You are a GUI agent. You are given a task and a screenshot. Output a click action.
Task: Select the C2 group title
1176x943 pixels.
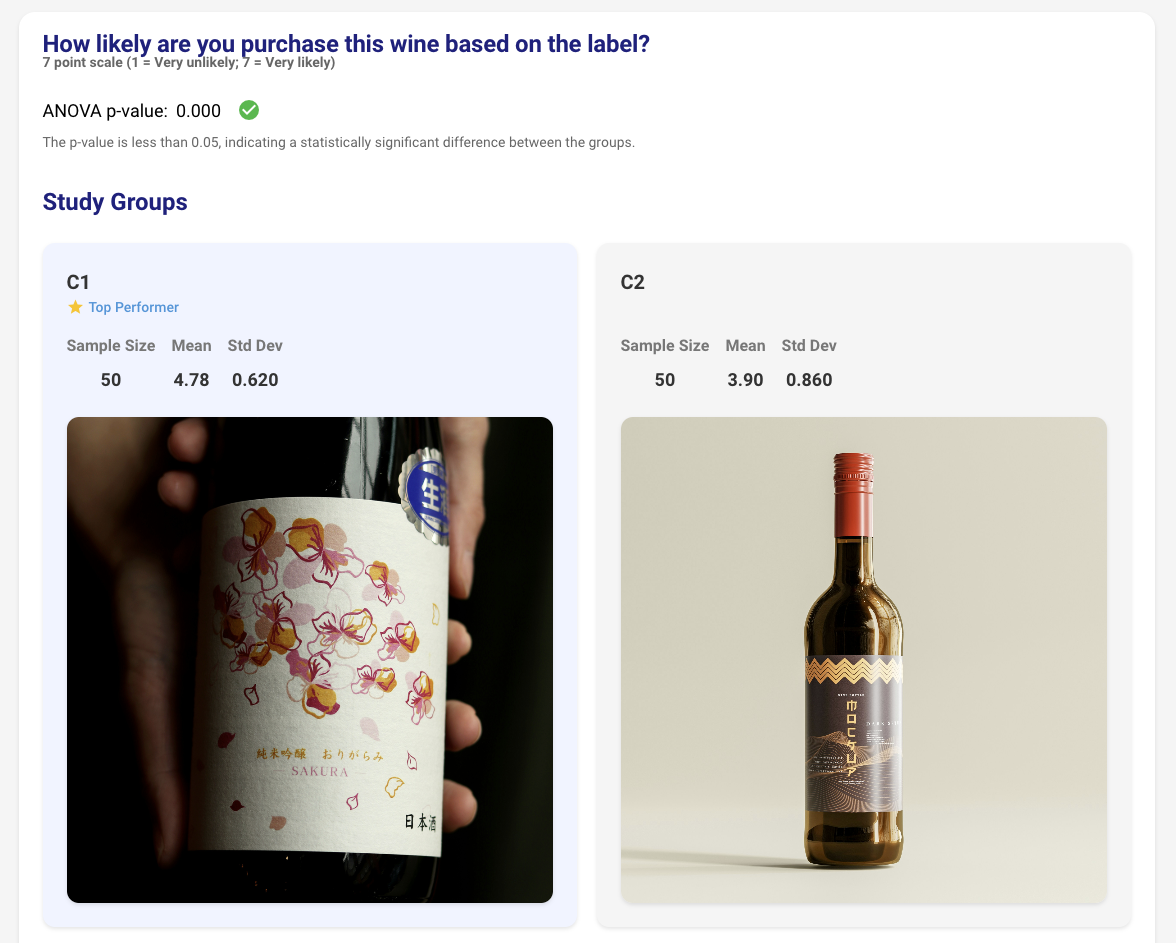coord(632,282)
